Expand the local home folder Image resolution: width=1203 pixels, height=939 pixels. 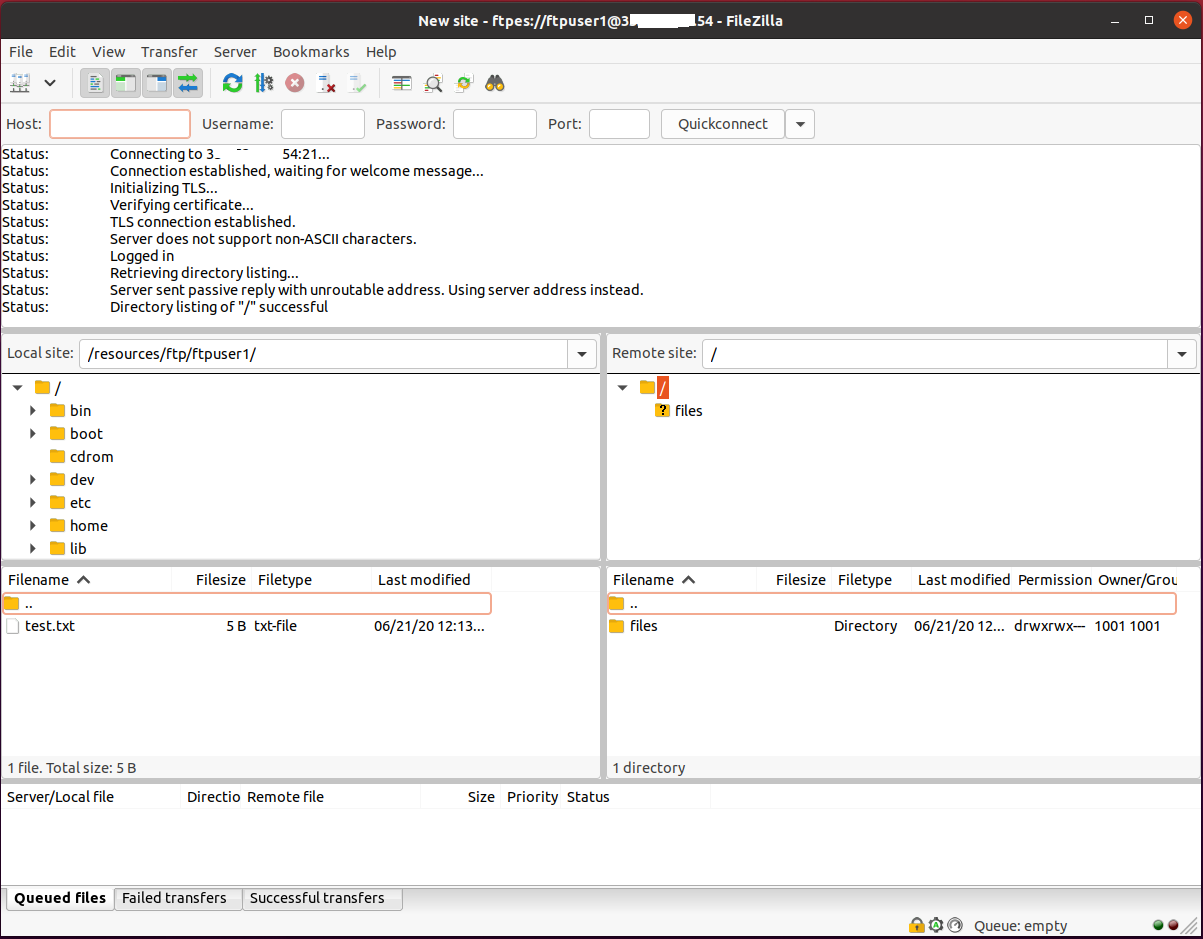pyautogui.click(x=33, y=526)
